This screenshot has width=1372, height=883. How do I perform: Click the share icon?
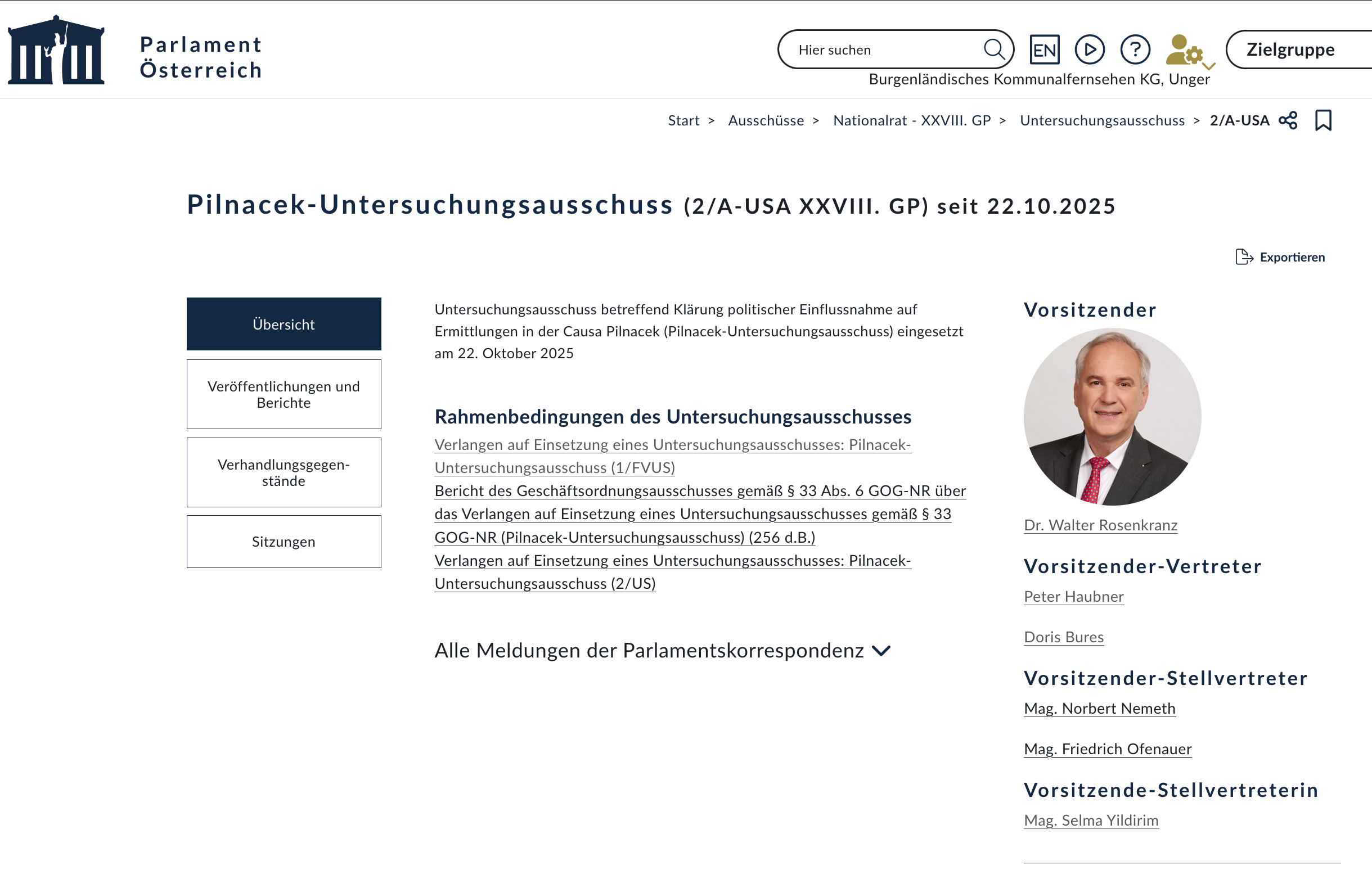1288,120
